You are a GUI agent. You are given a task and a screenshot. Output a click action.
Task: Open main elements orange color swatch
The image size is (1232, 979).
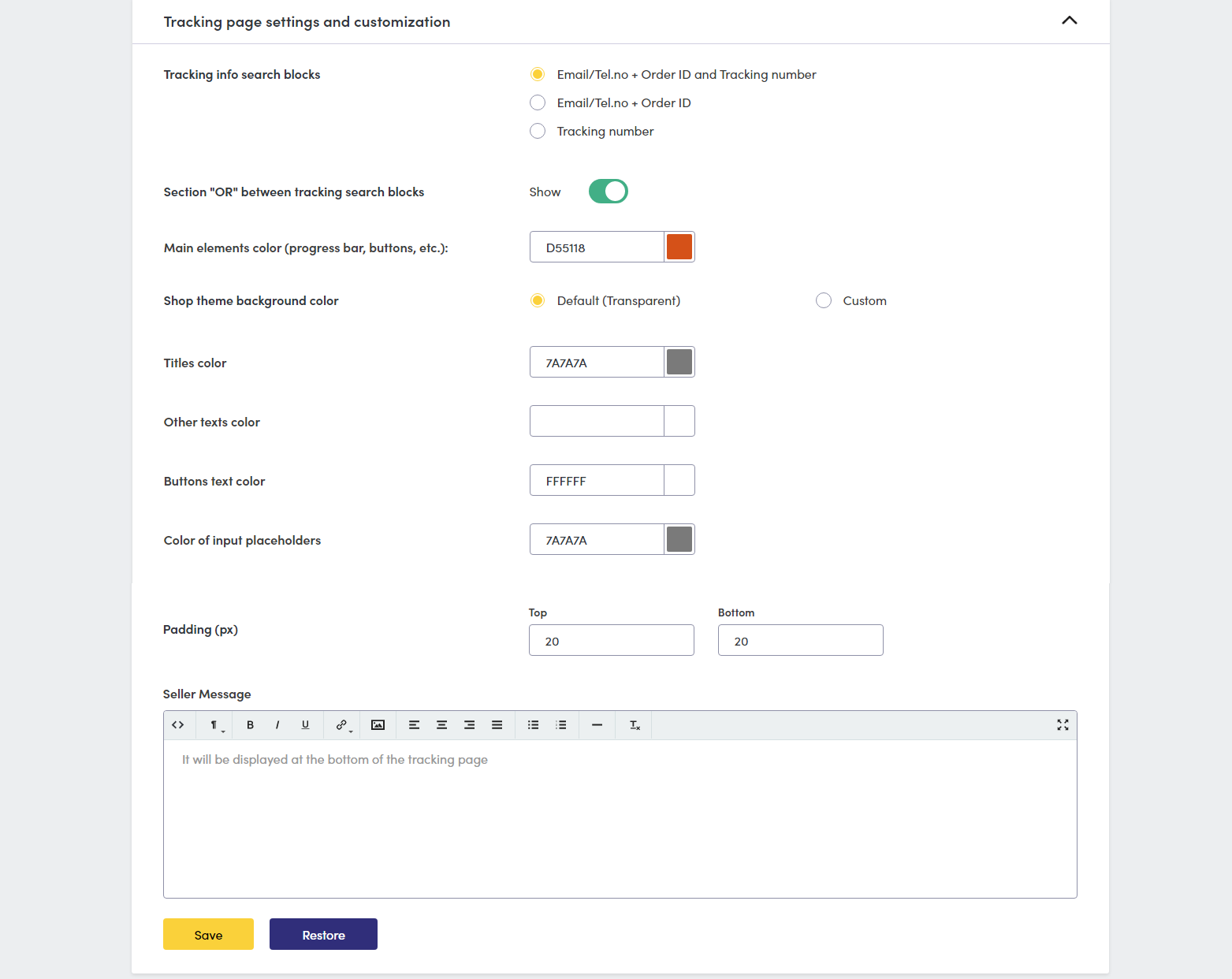click(679, 247)
